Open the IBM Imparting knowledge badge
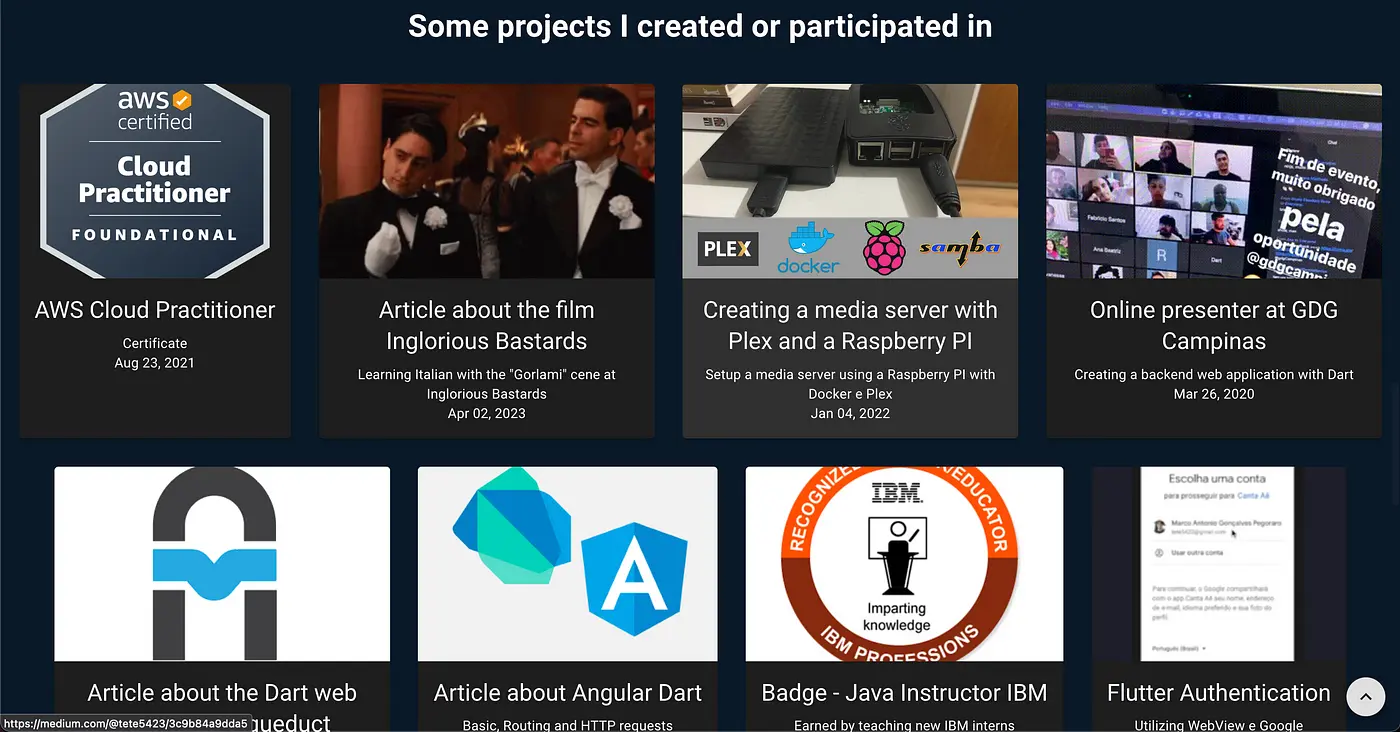Image resolution: width=1400 pixels, height=732 pixels. click(x=904, y=564)
